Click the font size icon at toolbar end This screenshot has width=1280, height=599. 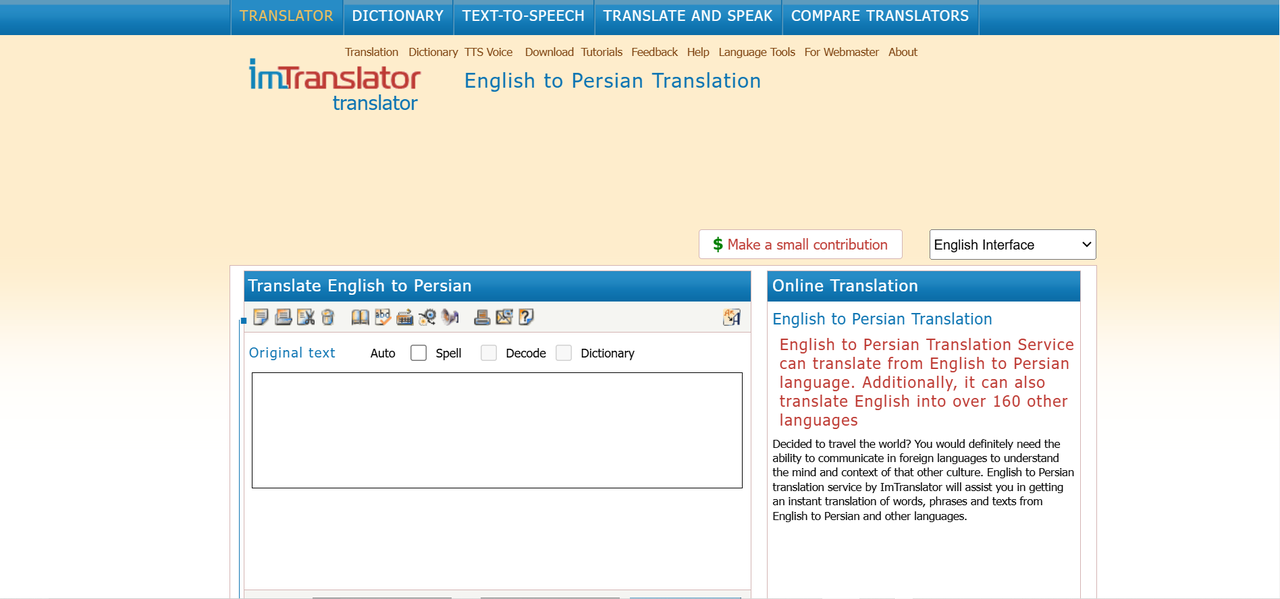(x=731, y=317)
